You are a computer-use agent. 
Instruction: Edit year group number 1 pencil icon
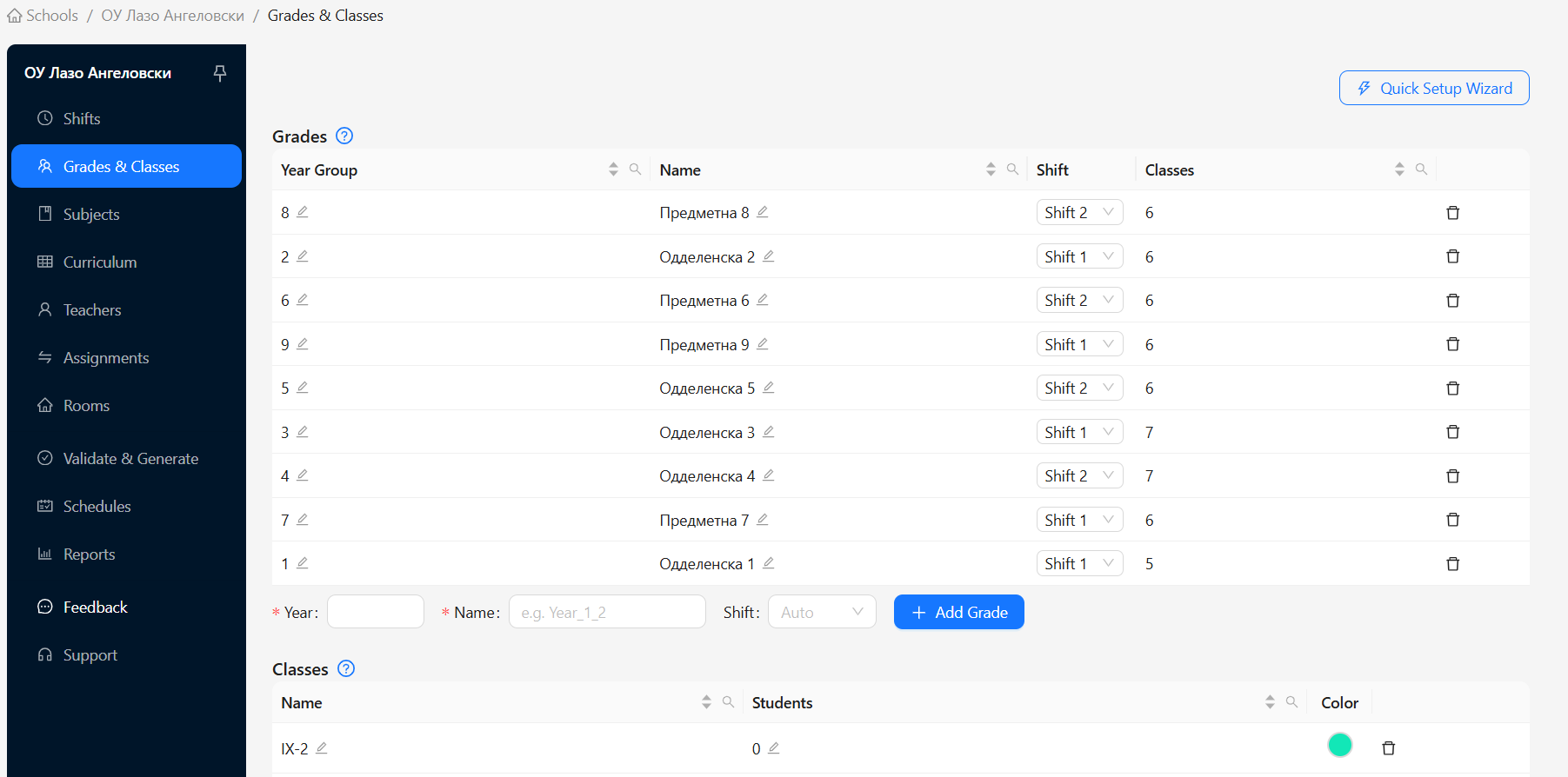303,563
